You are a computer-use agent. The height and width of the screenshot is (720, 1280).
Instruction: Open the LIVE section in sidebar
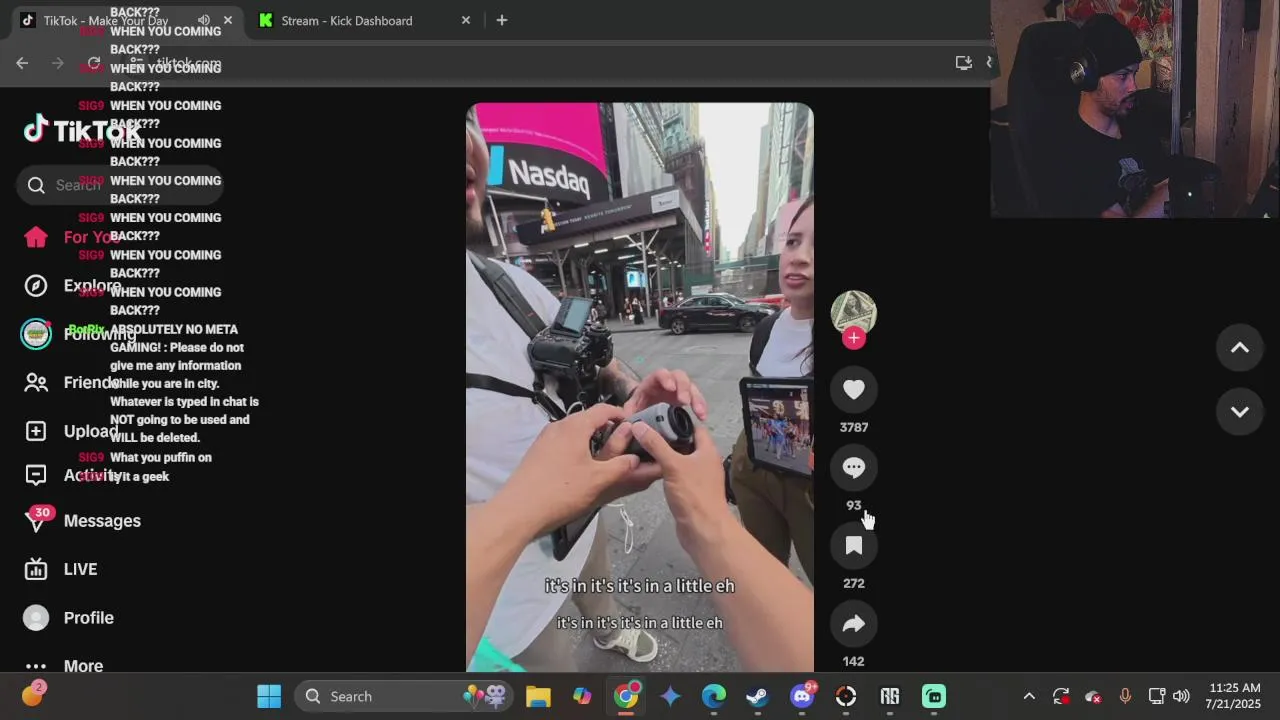62,569
